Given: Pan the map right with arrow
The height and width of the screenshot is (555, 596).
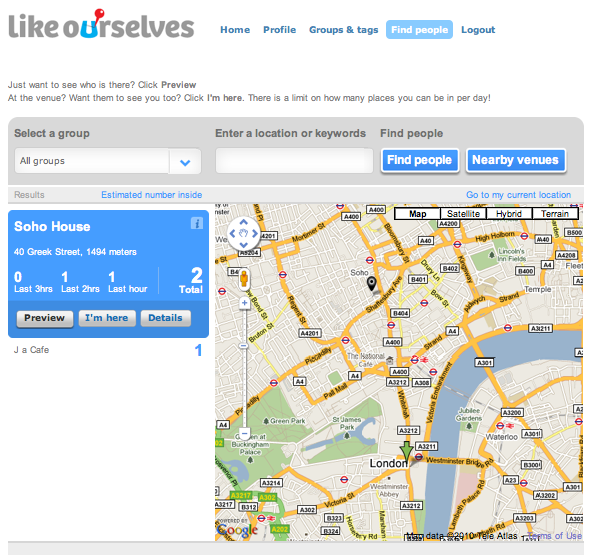Looking at the screenshot, I should pyautogui.click(x=255, y=233).
